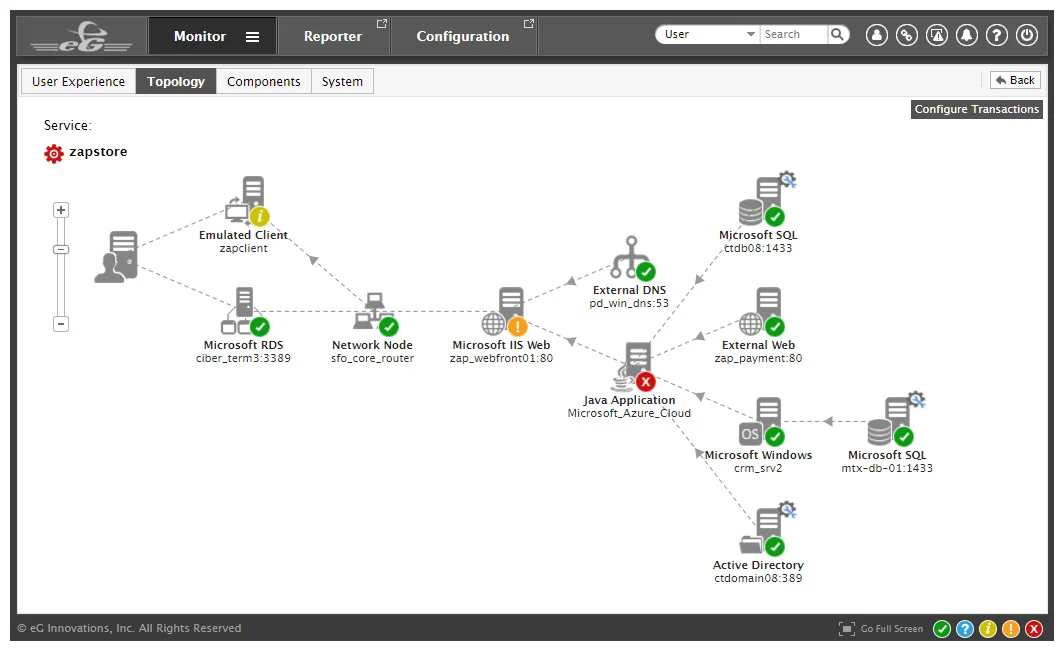Click the Back button
The height and width of the screenshot is (651, 1064).
[x=1015, y=80]
